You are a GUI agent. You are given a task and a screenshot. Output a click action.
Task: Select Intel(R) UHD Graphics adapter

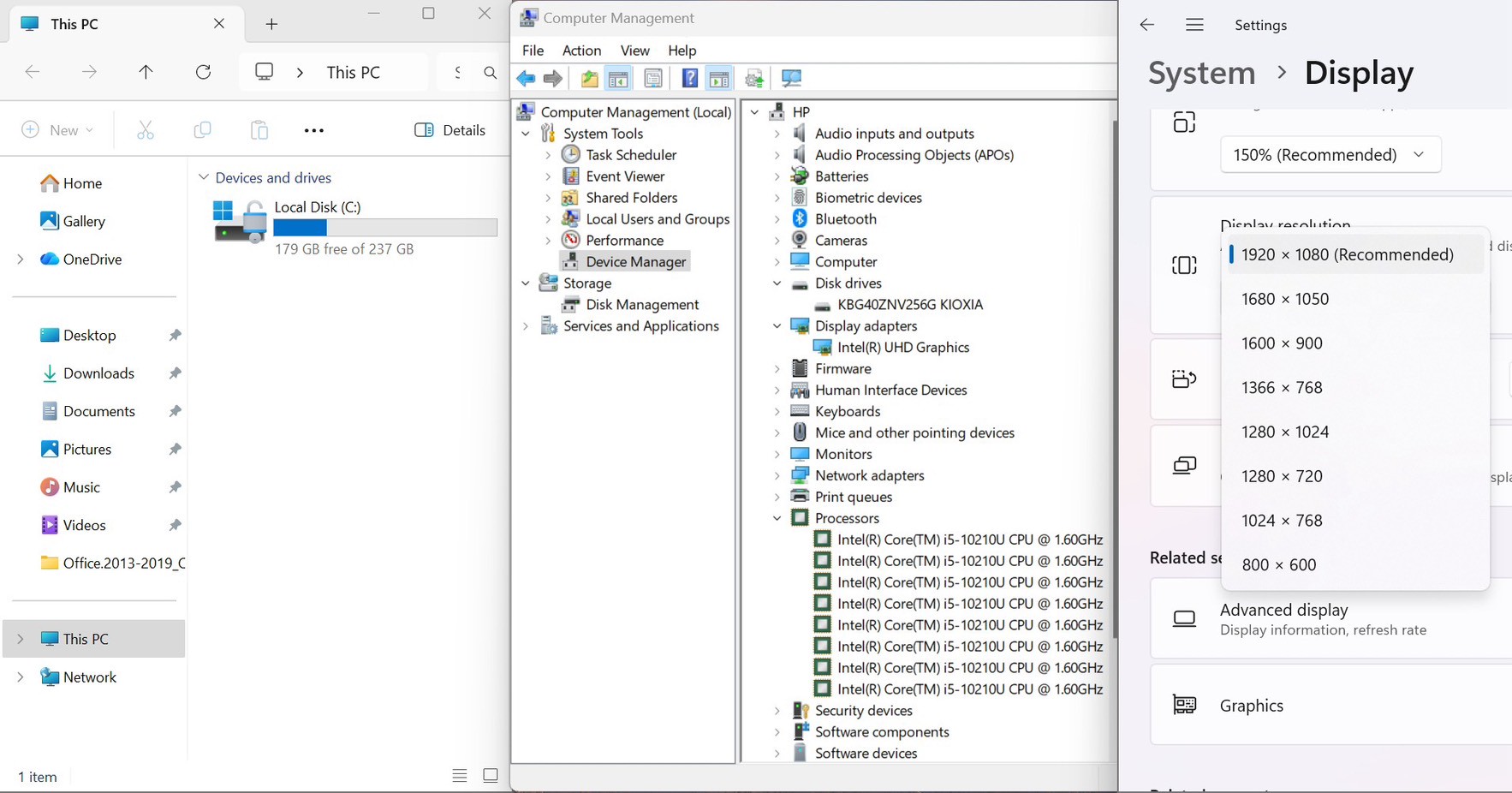[x=902, y=348]
